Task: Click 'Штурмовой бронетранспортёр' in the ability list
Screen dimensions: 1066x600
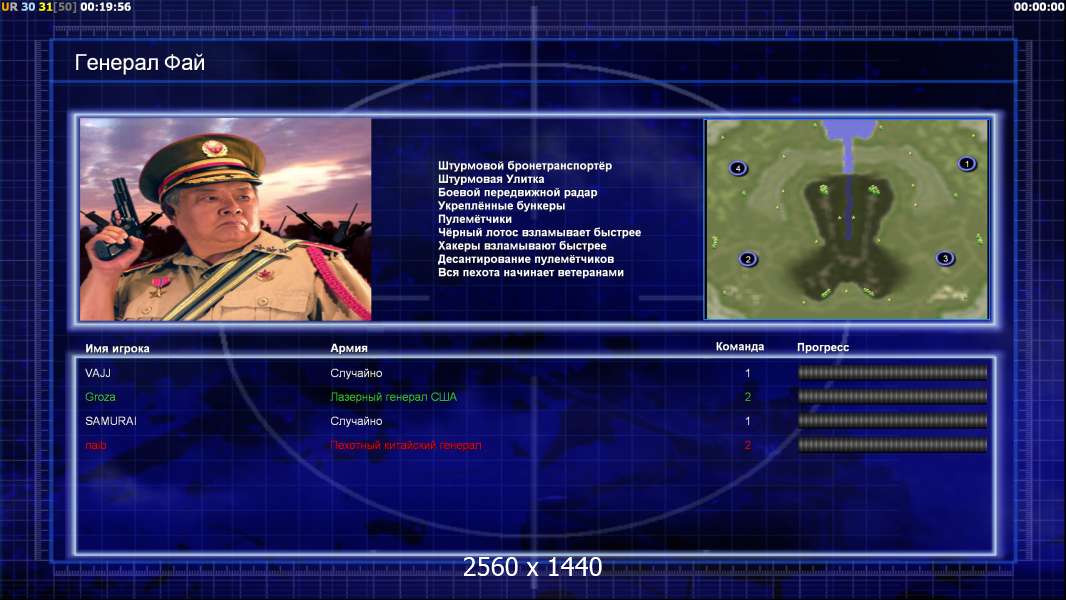Action: point(525,166)
